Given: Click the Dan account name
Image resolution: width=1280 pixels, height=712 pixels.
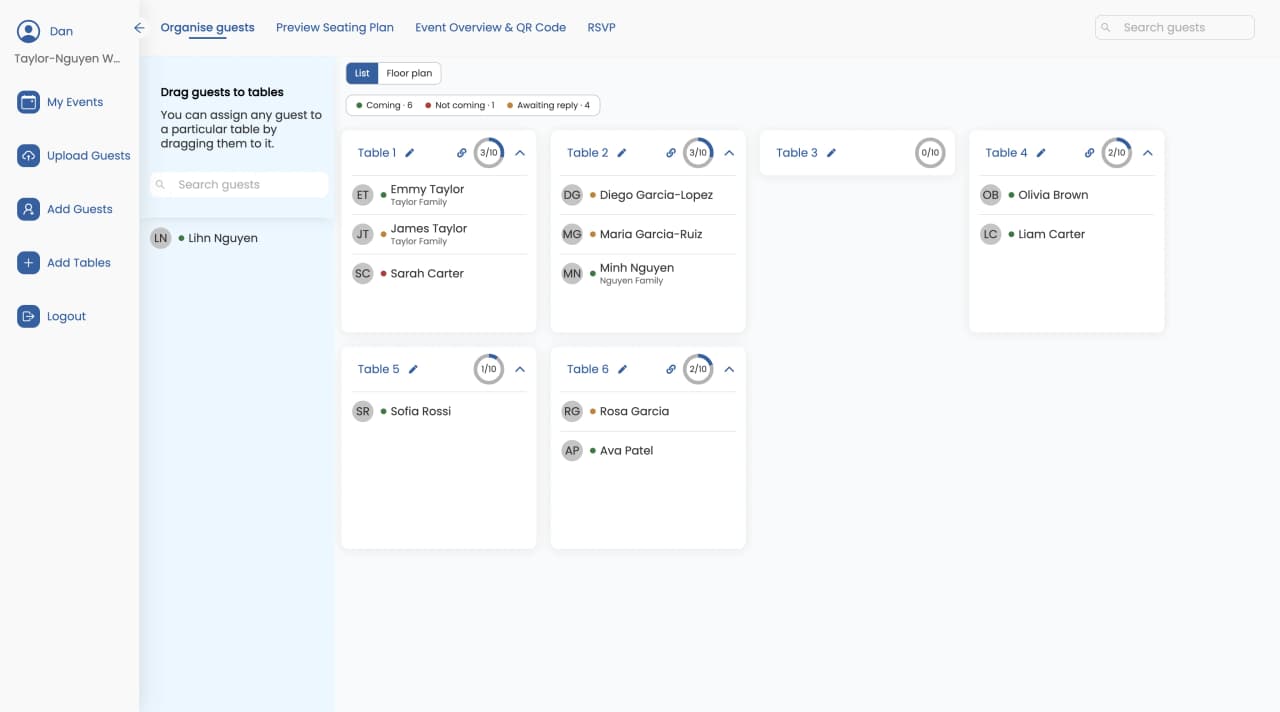Looking at the screenshot, I should [x=61, y=31].
